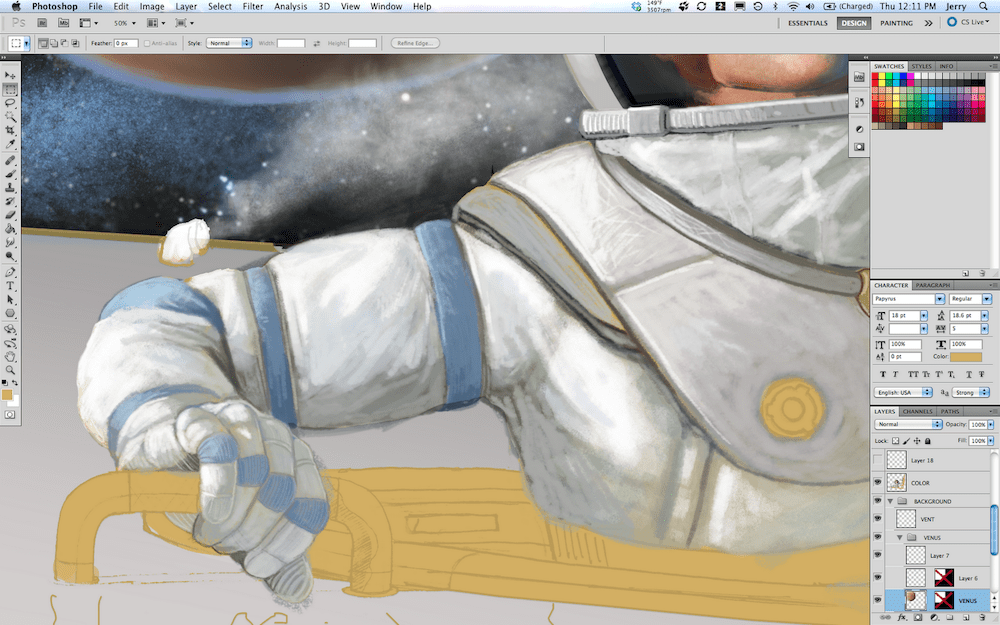Hide the selected VENUS layer
This screenshot has width=1000, height=625.
(x=878, y=600)
